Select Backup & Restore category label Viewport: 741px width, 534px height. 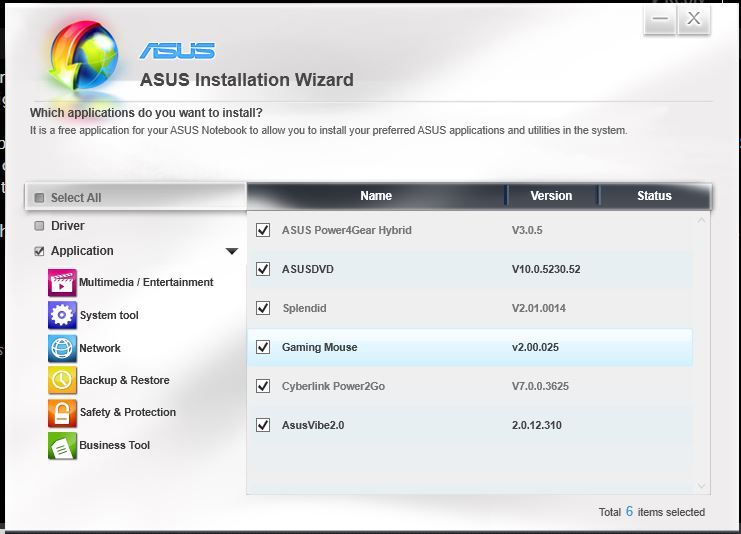[x=124, y=380]
